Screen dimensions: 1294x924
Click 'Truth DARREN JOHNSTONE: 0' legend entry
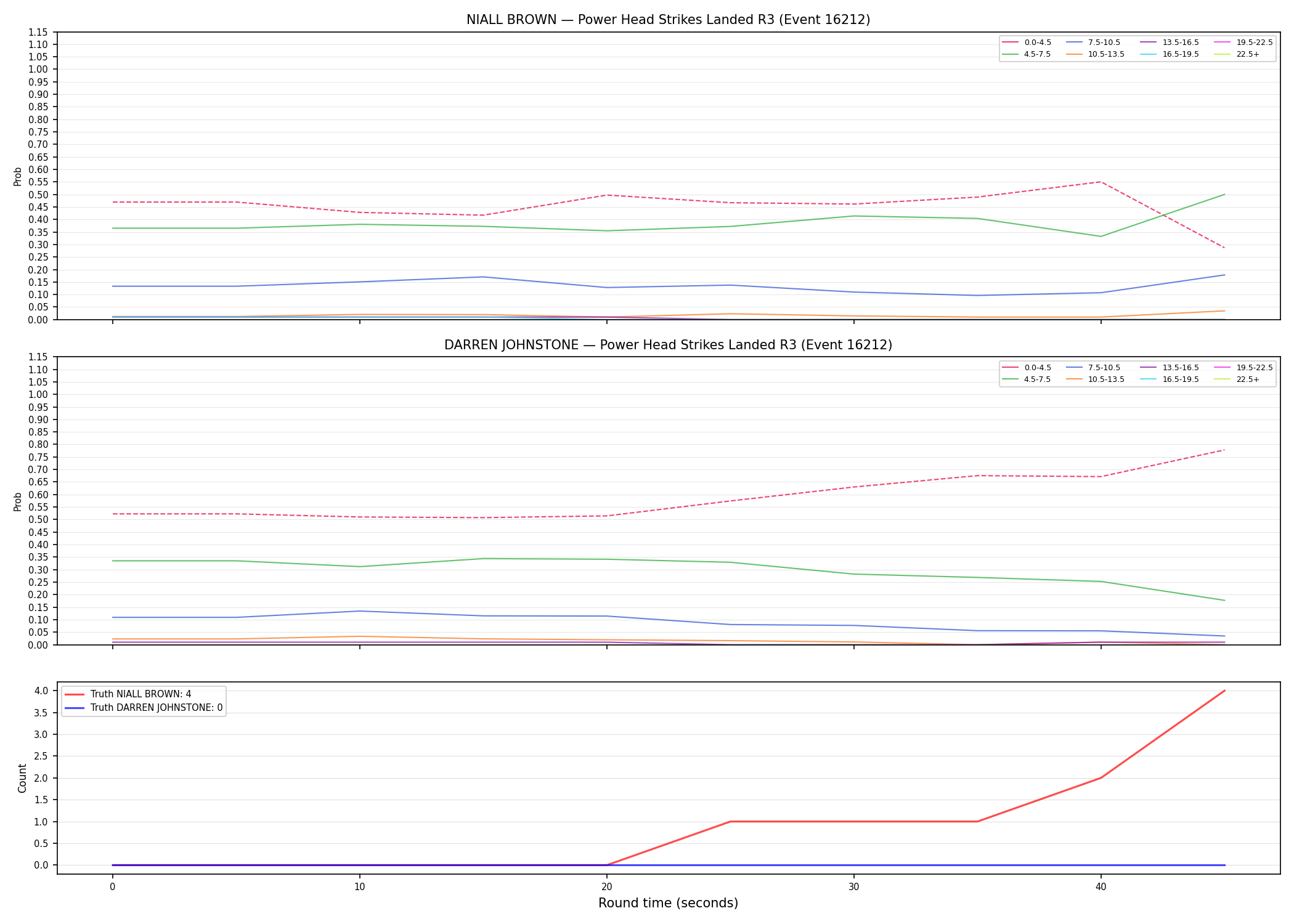click(144, 708)
